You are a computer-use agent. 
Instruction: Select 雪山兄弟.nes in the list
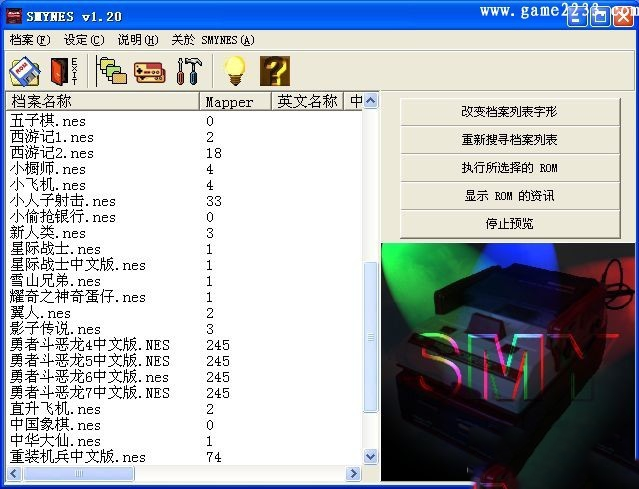click(55, 281)
